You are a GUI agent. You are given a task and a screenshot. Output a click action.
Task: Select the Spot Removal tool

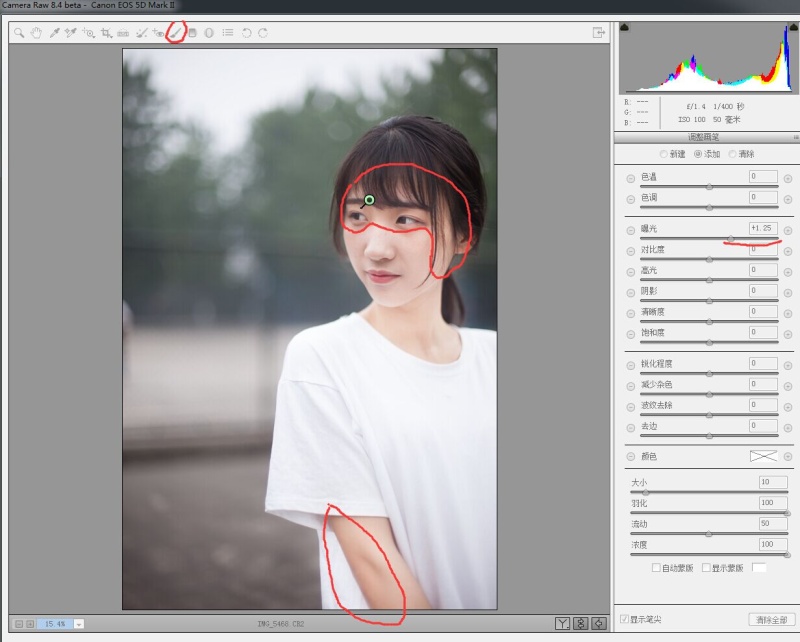click(141, 33)
